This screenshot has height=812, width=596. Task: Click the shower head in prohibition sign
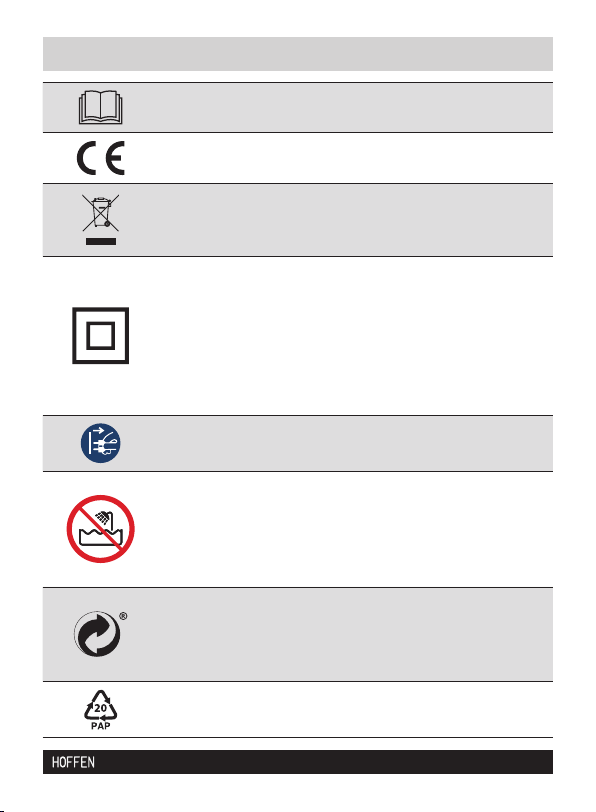point(104,517)
